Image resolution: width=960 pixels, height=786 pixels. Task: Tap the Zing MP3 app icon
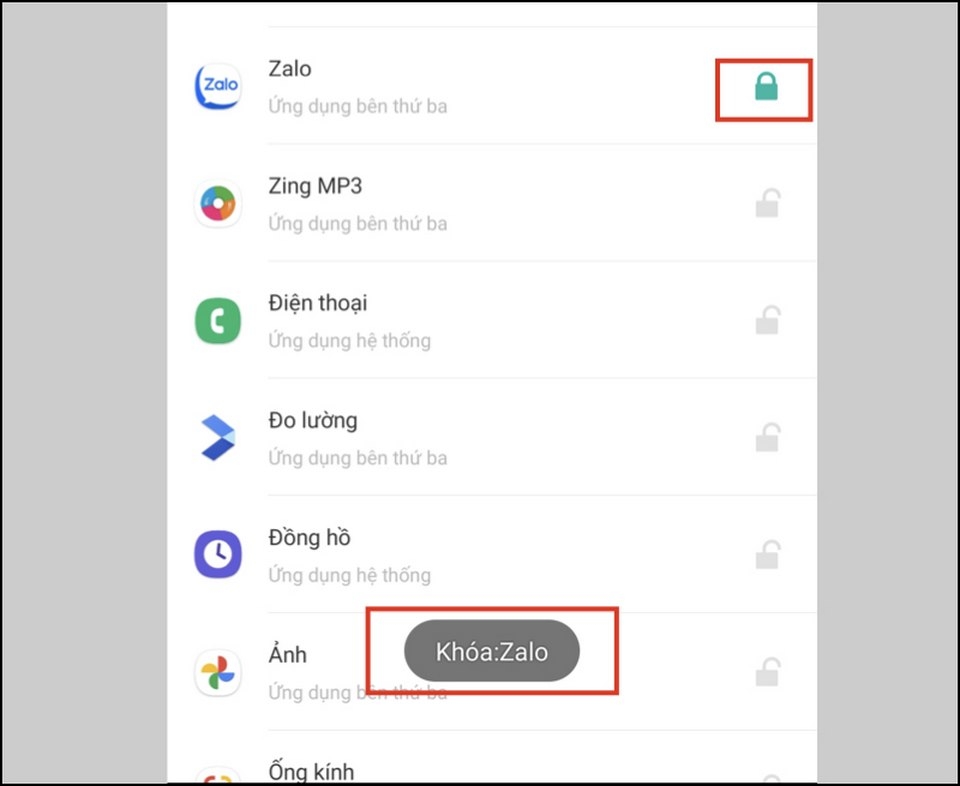pos(217,203)
